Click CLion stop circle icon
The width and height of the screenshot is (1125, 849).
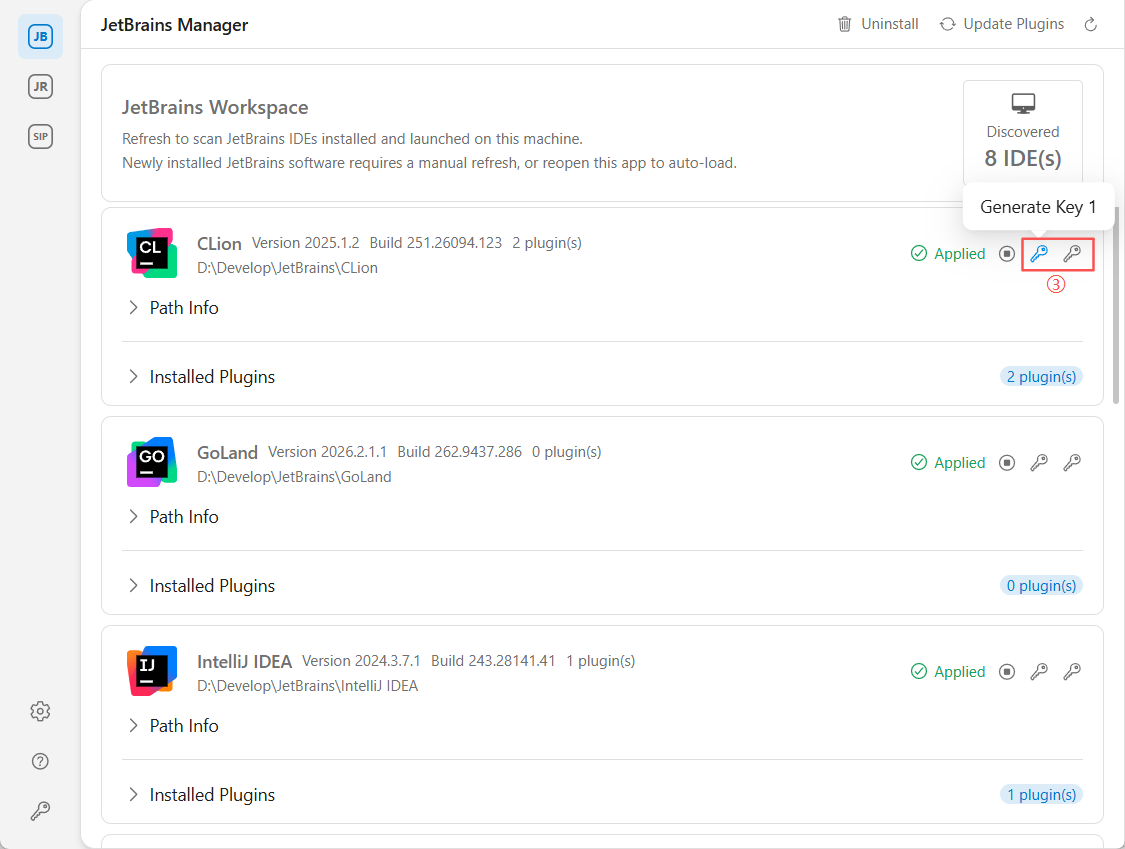(1007, 253)
